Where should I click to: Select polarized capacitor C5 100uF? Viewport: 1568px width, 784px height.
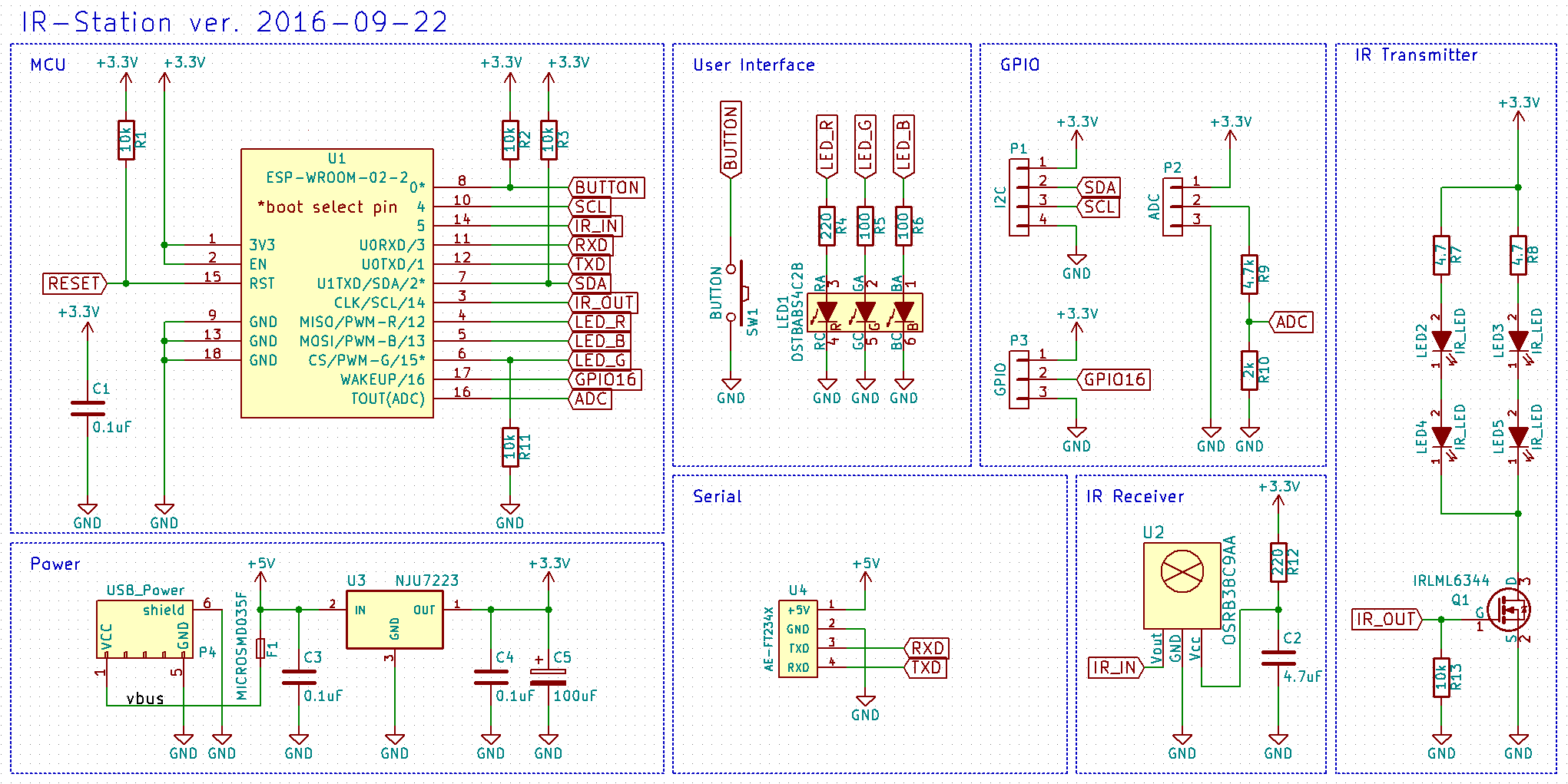(x=549, y=677)
